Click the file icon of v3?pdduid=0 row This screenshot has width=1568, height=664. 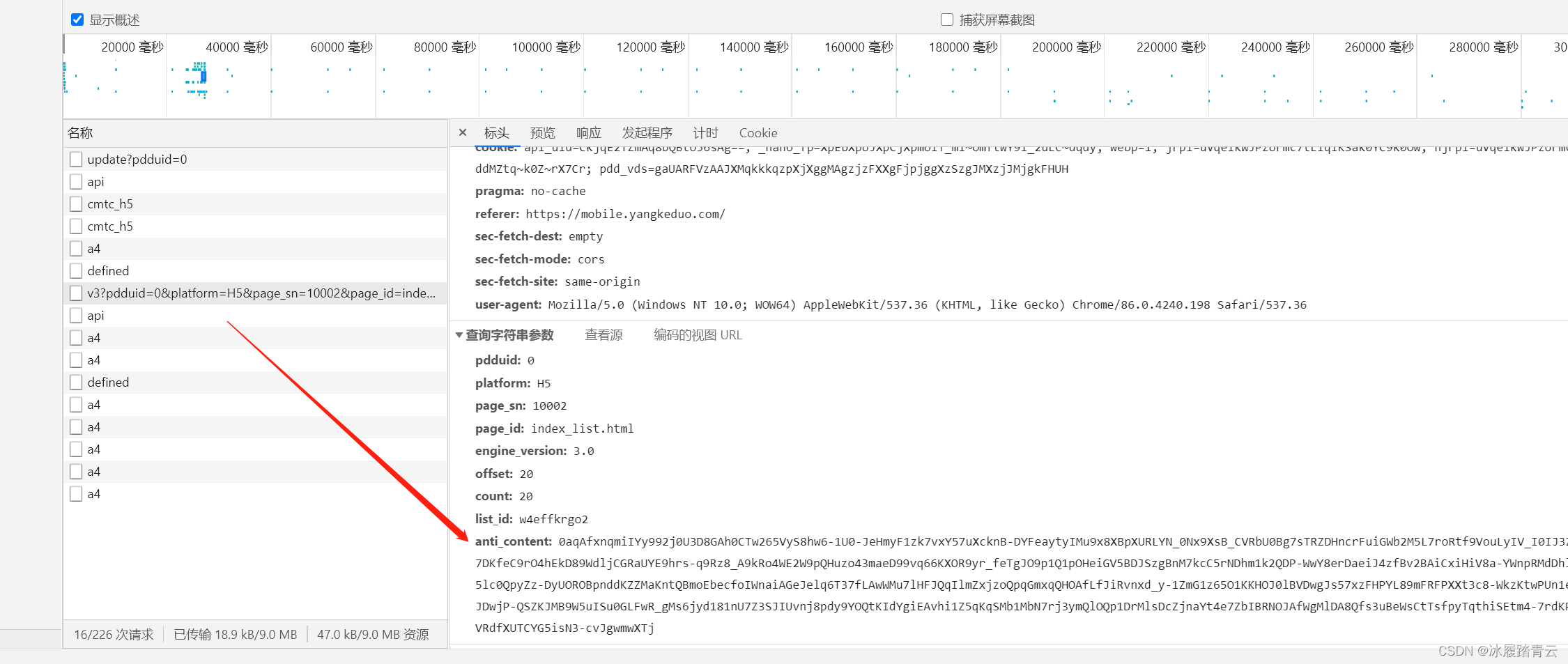click(x=76, y=293)
